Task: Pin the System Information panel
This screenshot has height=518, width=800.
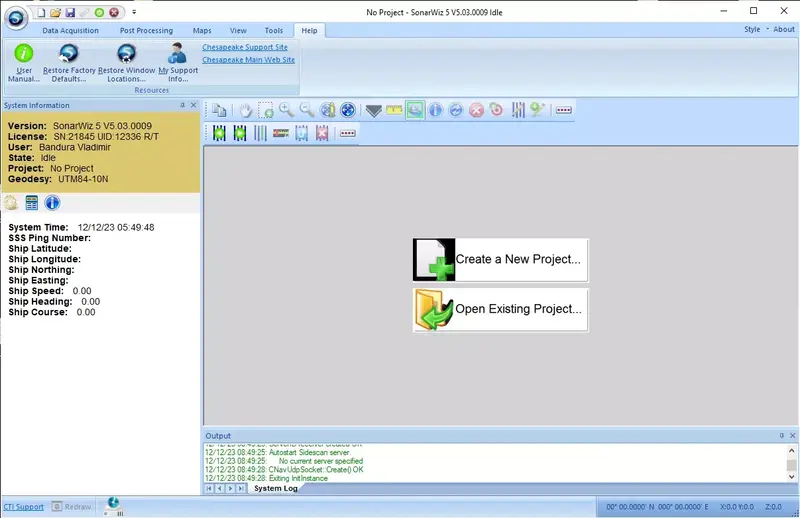Action: [x=183, y=105]
